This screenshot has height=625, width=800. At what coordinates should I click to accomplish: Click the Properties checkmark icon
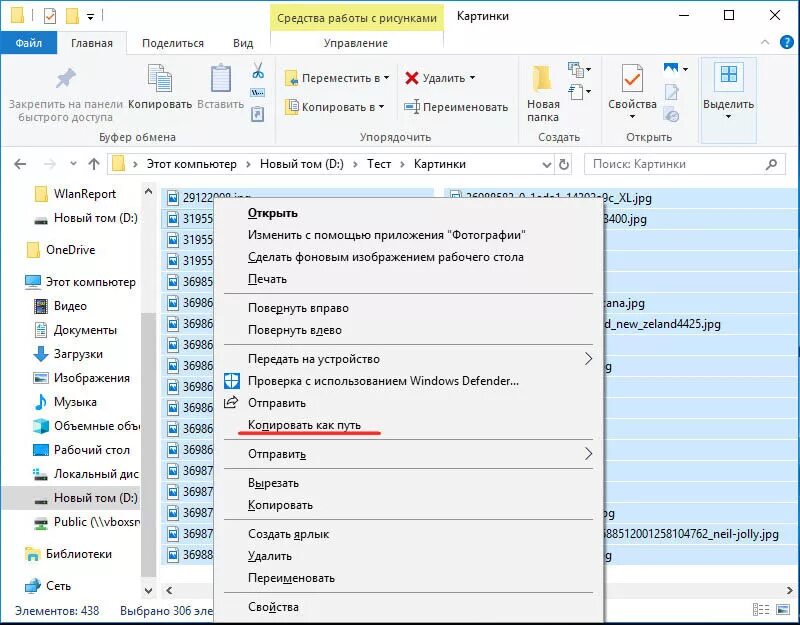click(632, 79)
